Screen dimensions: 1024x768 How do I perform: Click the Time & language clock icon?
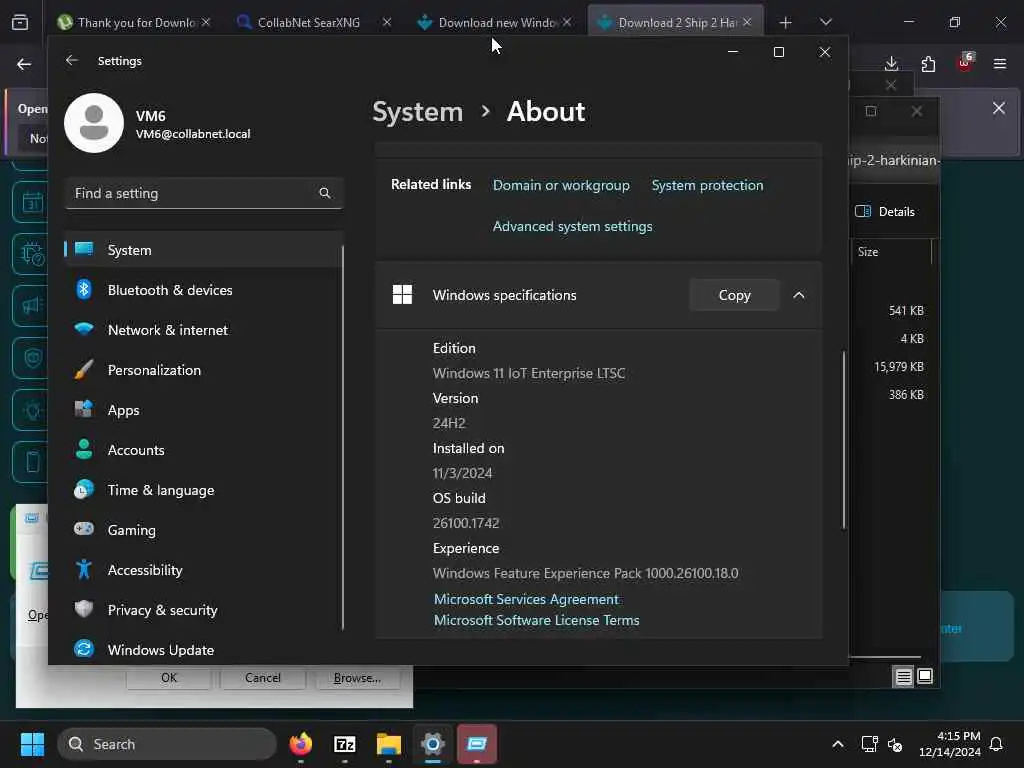pyautogui.click(x=84, y=490)
